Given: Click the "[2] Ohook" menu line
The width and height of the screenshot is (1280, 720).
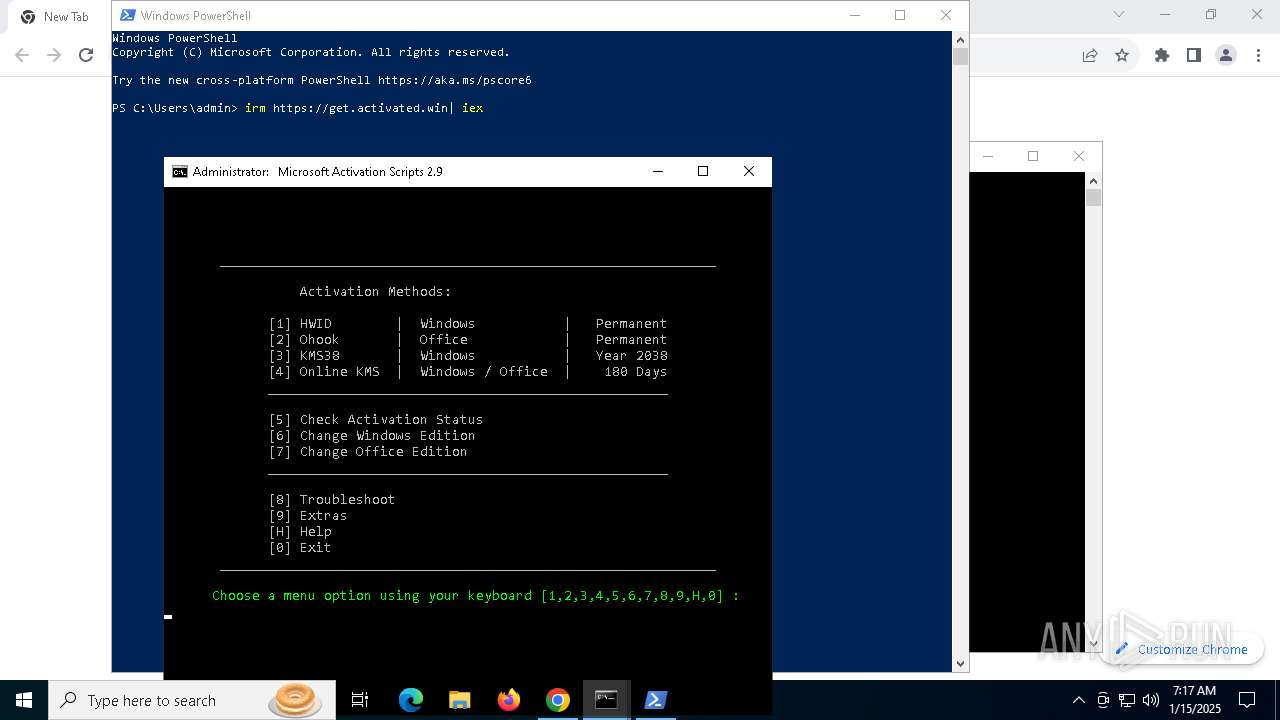Looking at the screenshot, I should point(467,340).
